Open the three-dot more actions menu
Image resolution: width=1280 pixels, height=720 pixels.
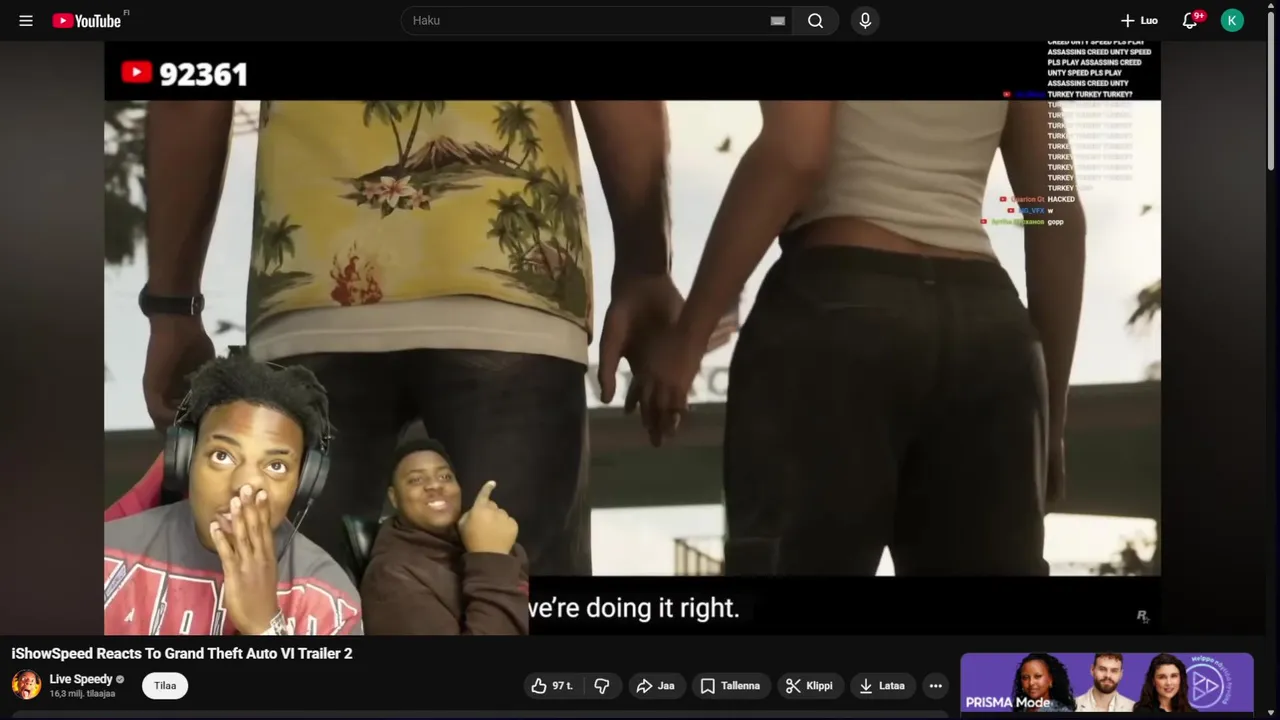coord(935,685)
